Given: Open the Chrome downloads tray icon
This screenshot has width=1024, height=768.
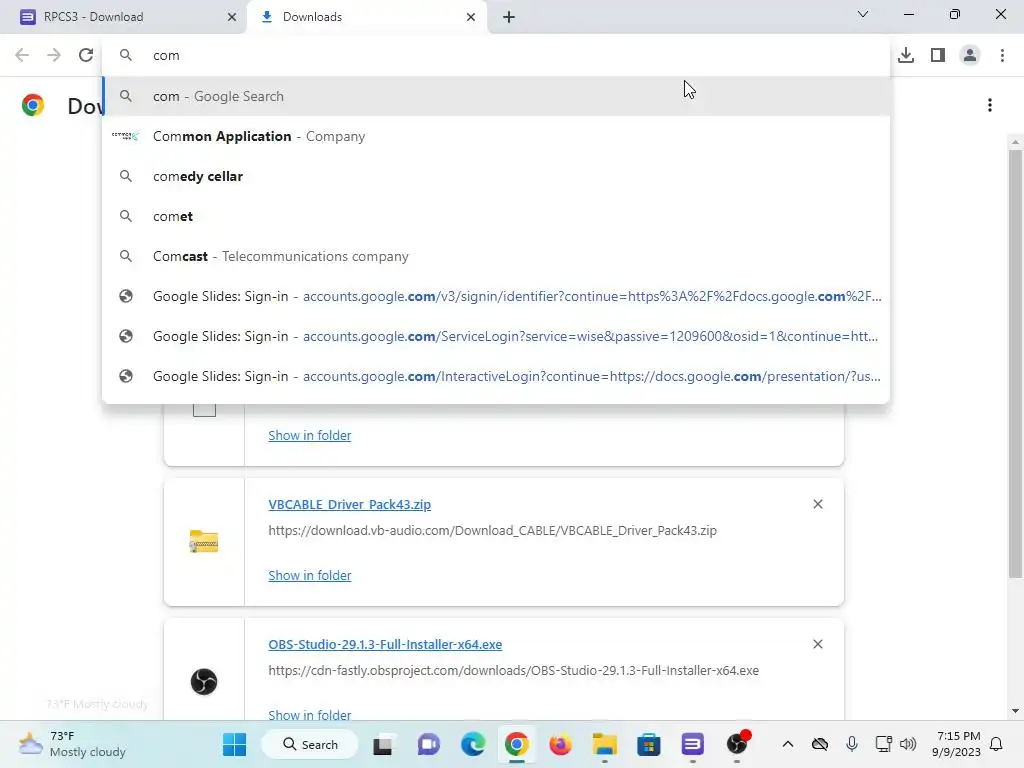Looking at the screenshot, I should [906, 55].
